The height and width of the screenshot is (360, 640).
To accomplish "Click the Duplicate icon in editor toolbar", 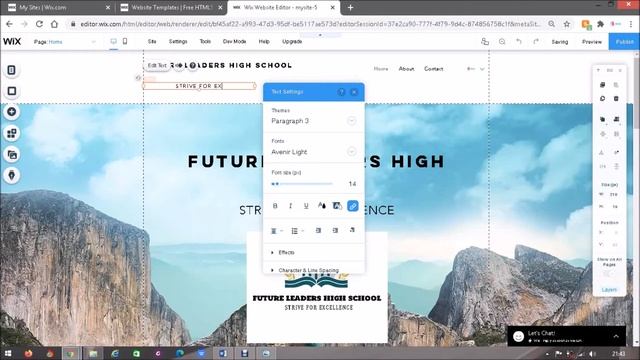I will pos(602,99).
